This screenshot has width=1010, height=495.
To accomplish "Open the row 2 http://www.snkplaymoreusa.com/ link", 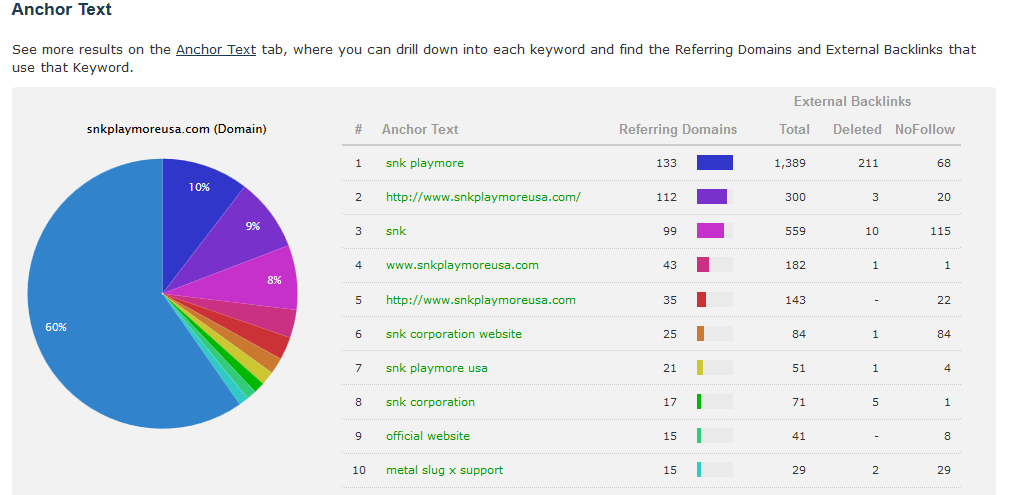I will pyautogui.click(x=483, y=197).
